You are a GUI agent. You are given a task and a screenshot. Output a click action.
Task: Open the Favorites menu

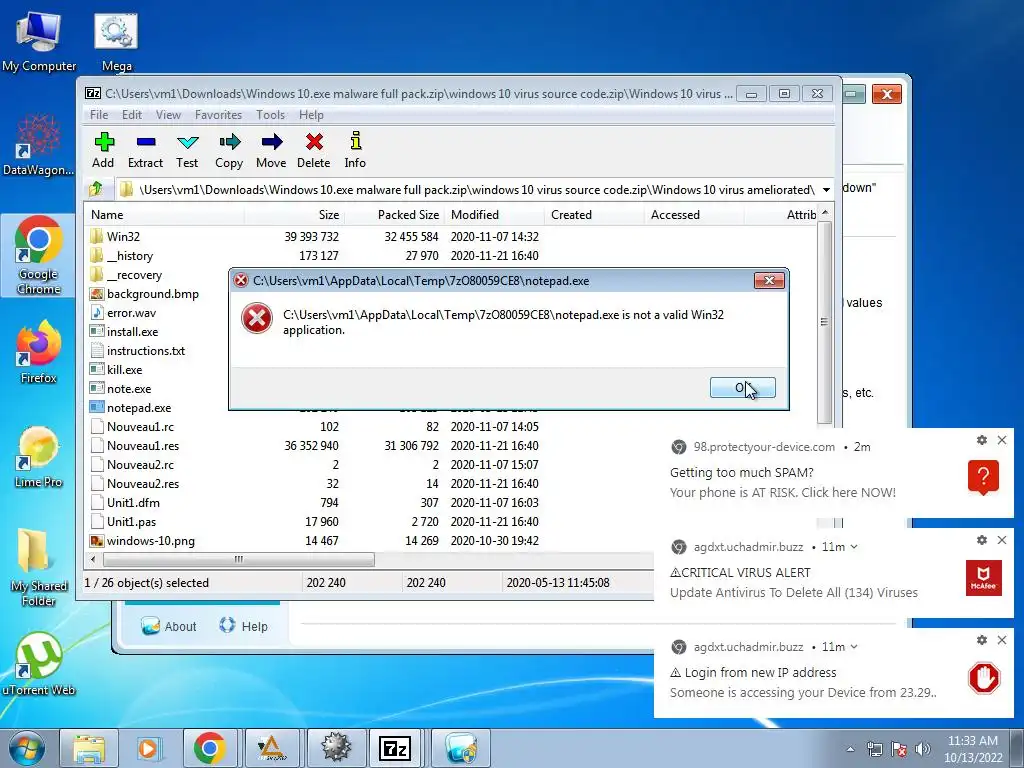click(x=219, y=115)
